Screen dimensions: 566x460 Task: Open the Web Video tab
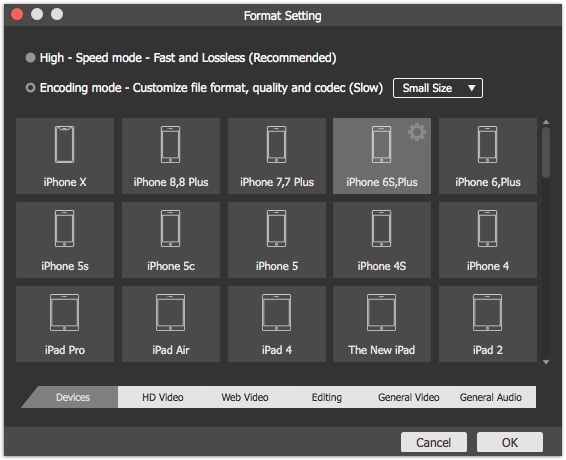coord(245,397)
